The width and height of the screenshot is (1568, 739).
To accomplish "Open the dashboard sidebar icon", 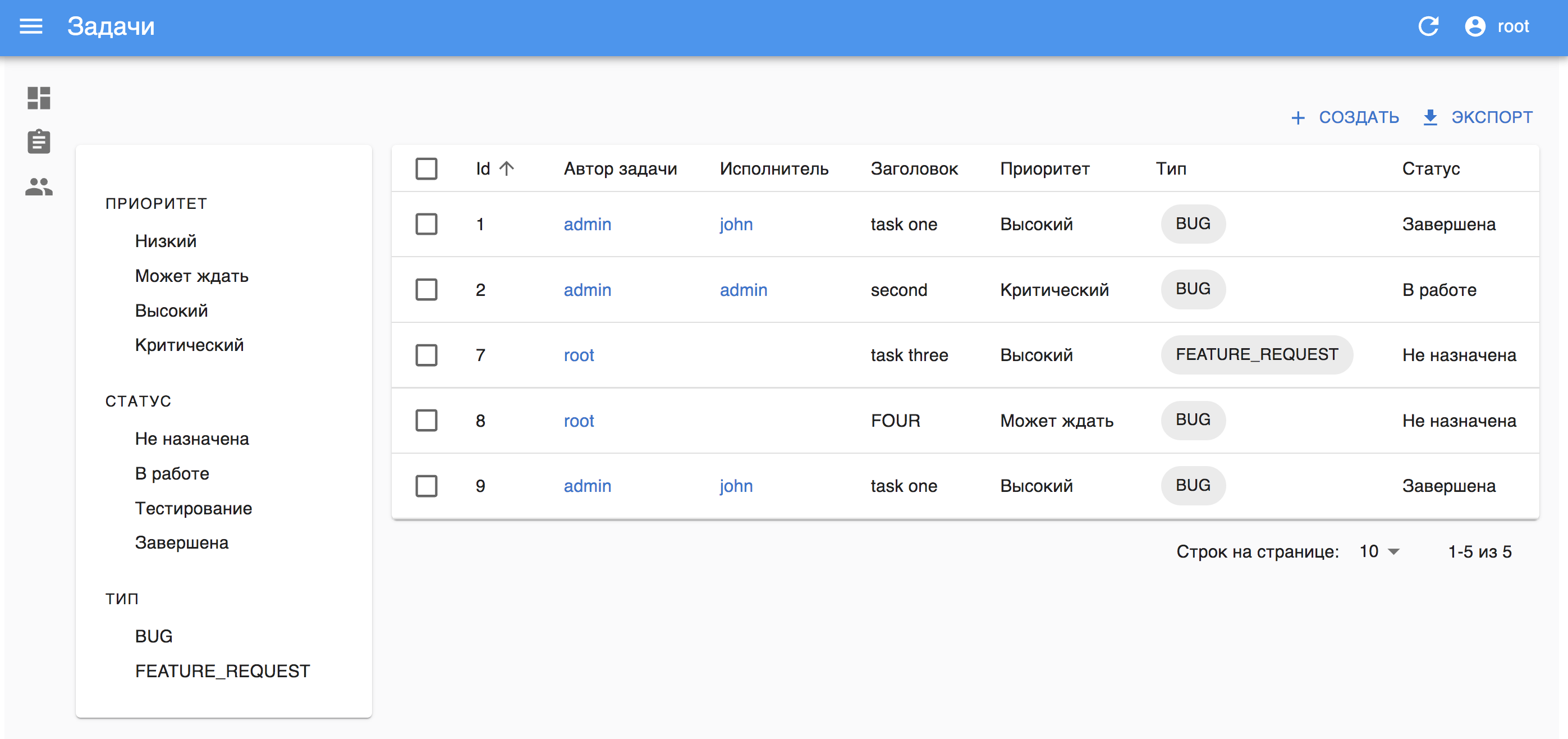I will (x=39, y=98).
